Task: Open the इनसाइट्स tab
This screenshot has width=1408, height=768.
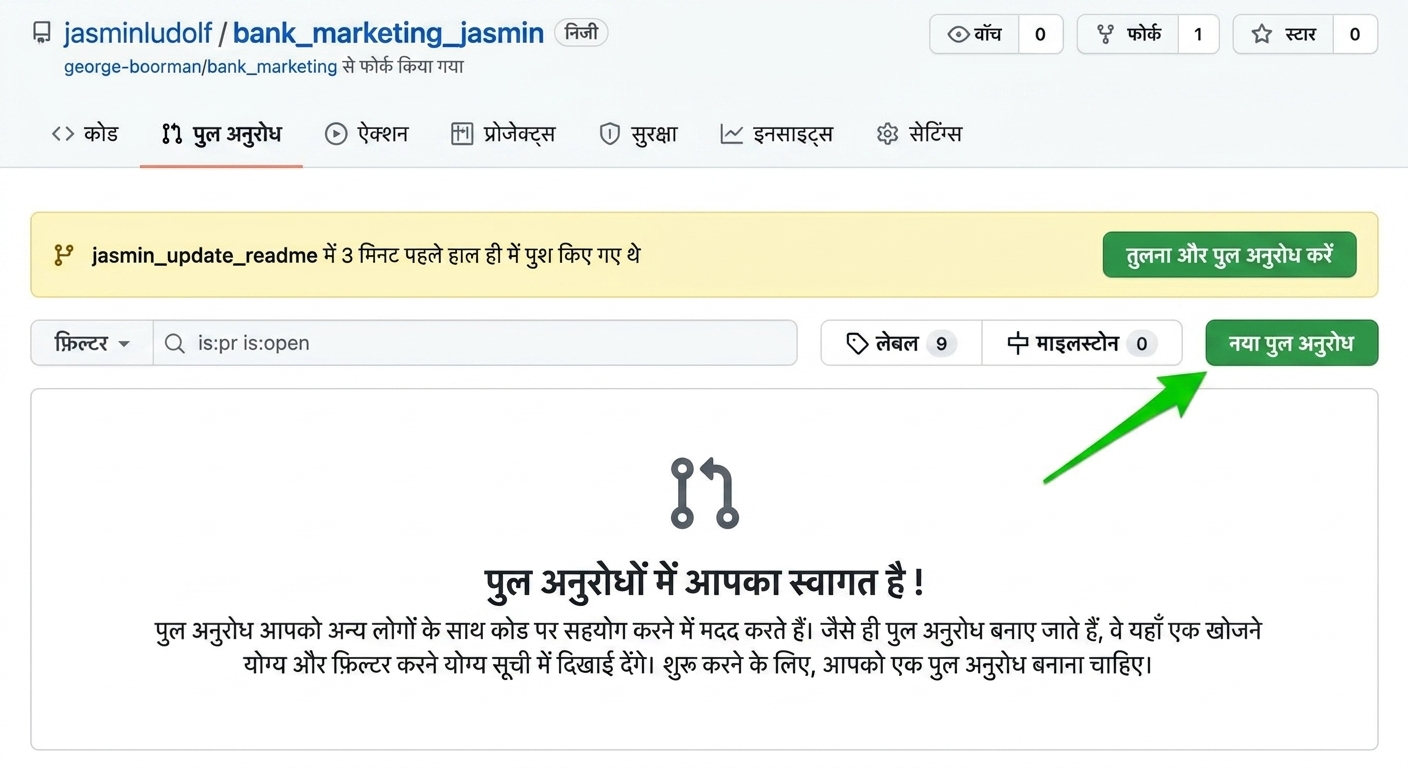Action: click(777, 134)
